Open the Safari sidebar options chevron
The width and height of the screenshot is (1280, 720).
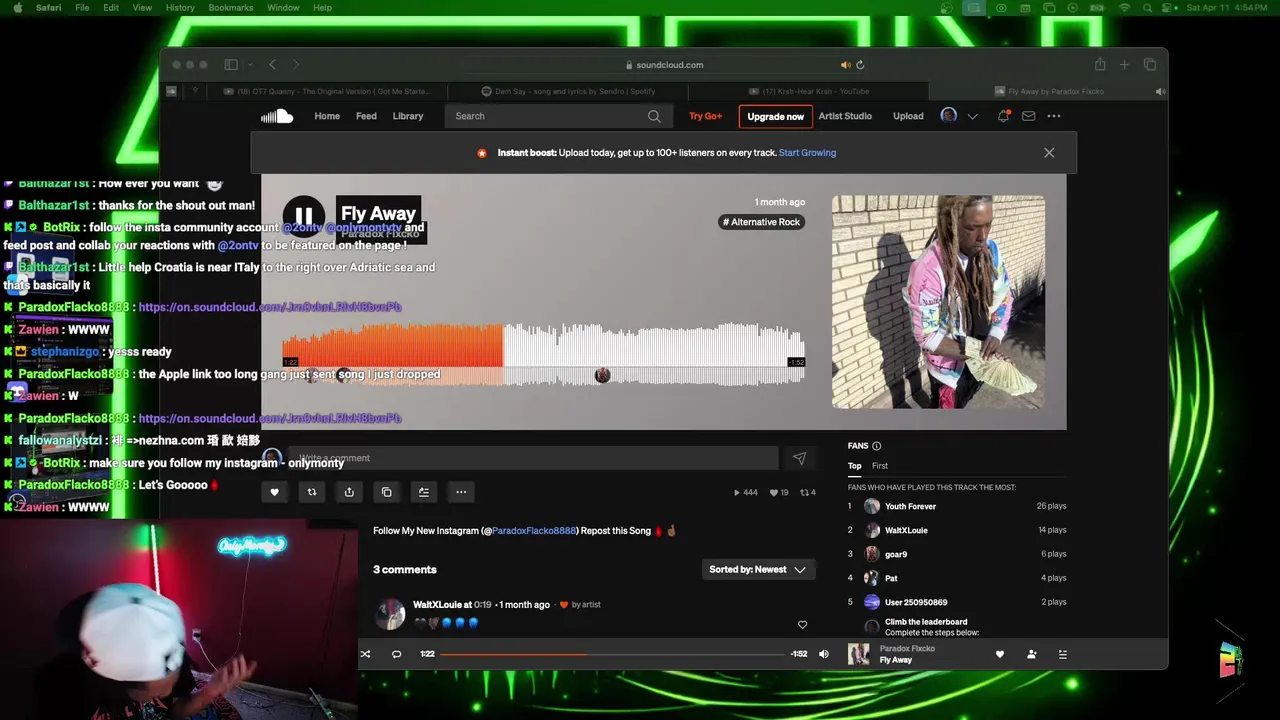click(250, 65)
